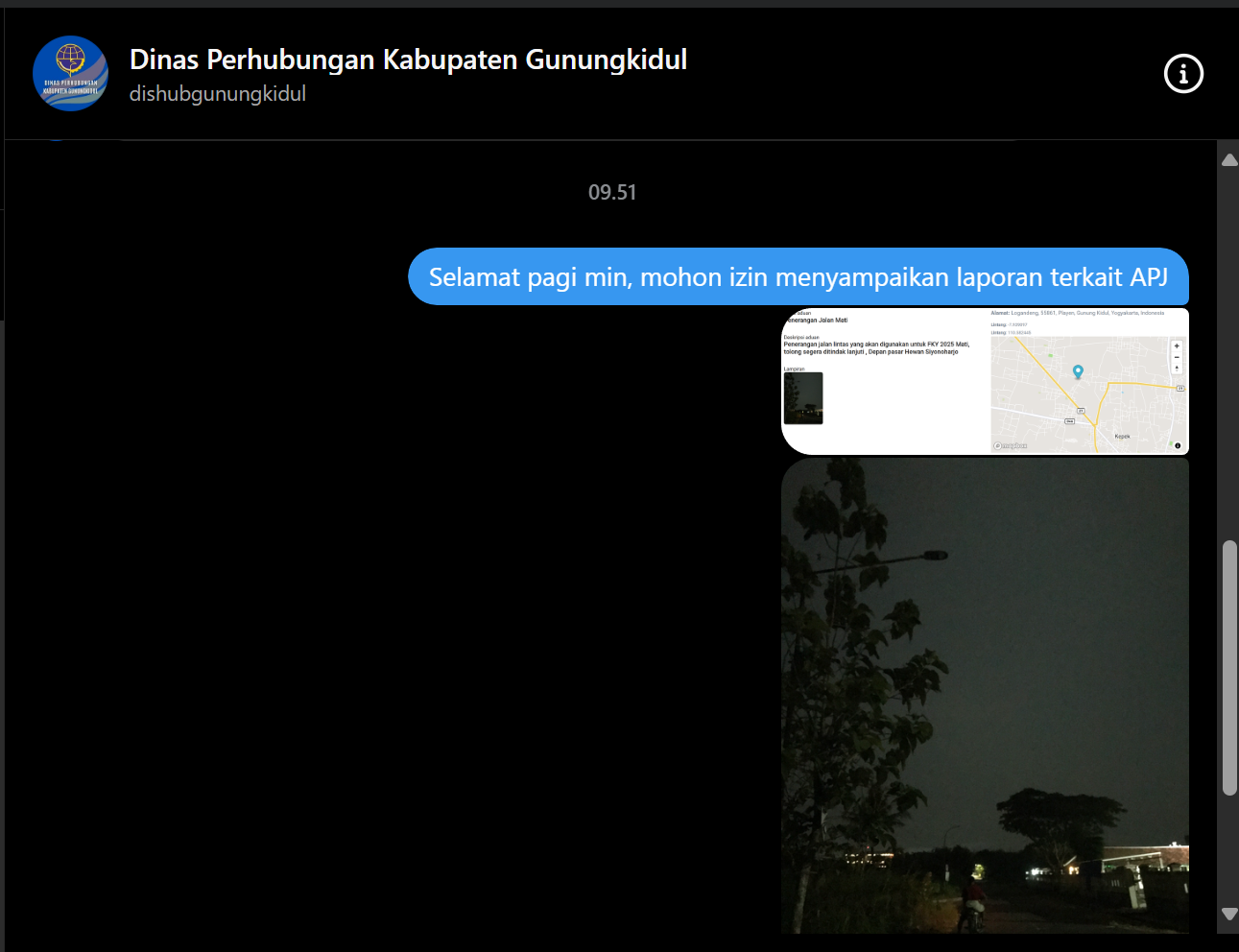1239x952 pixels.
Task: Click the Mapbox logo on the map
Action: point(1011,446)
